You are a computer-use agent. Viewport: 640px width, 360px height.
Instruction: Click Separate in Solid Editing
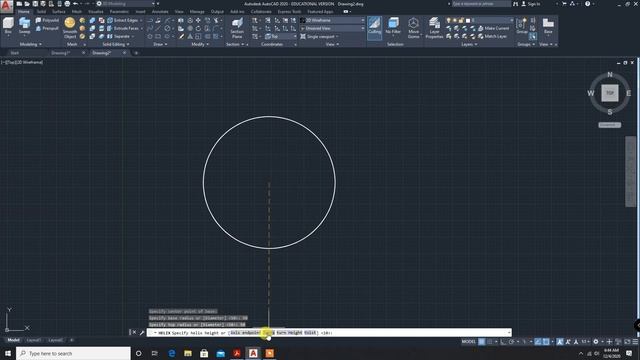click(x=118, y=36)
